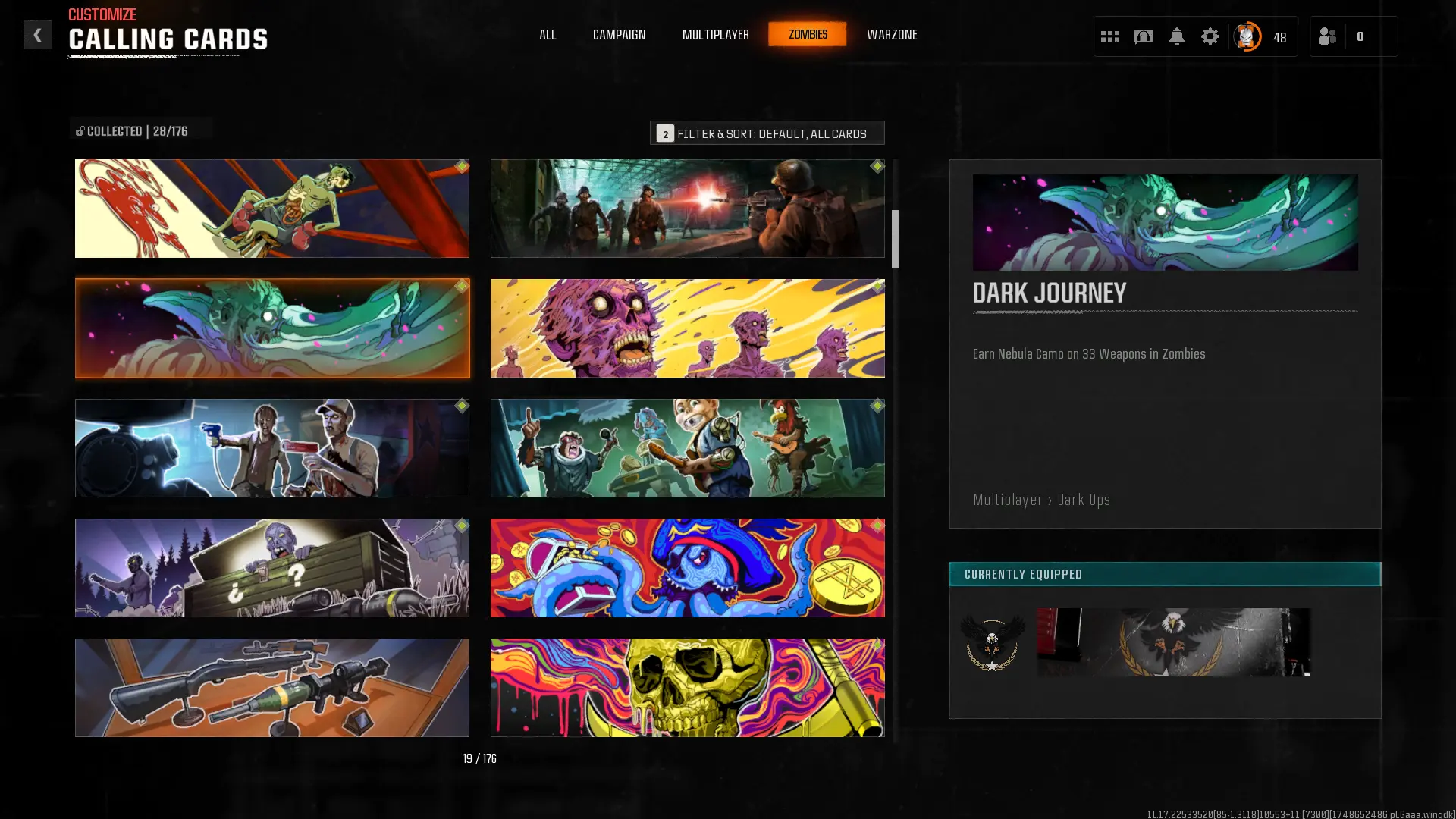The width and height of the screenshot is (1456, 819).
Task: Open the voice chat headset icon
Action: tap(1143, 36)
